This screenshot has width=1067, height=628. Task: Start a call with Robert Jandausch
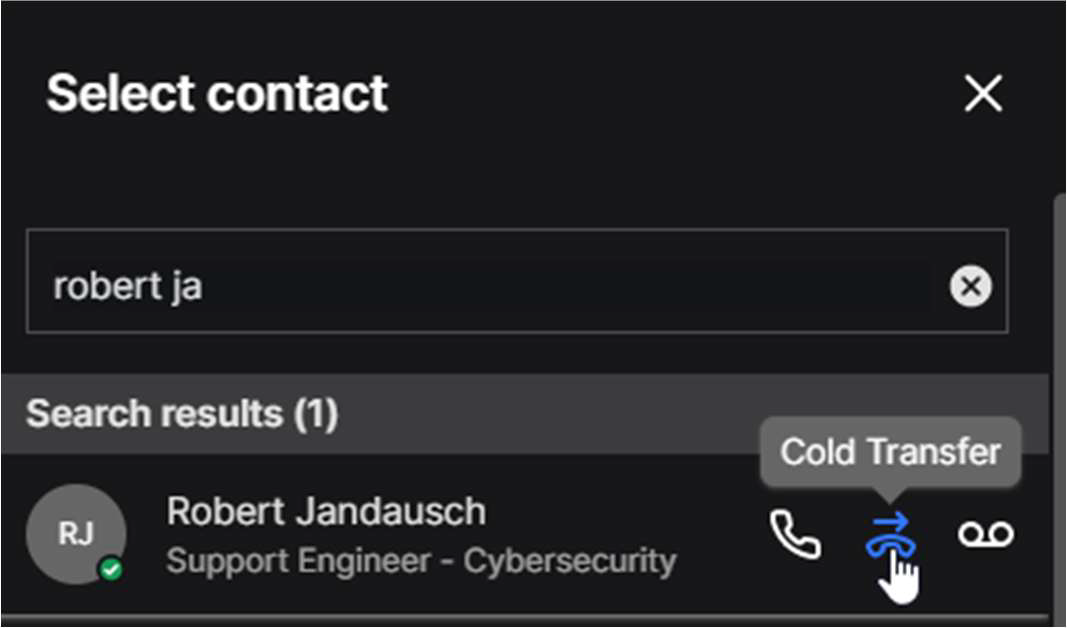tap(796, 535)
